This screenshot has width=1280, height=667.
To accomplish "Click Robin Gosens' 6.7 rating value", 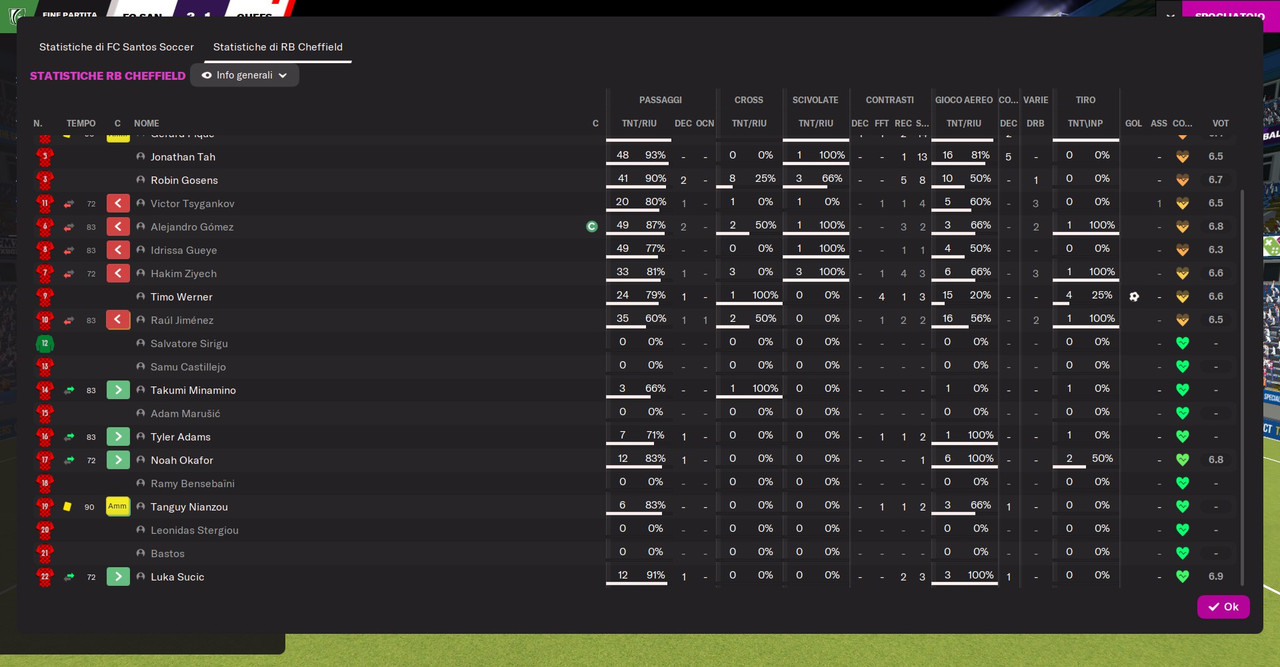I will [1215, 180].
